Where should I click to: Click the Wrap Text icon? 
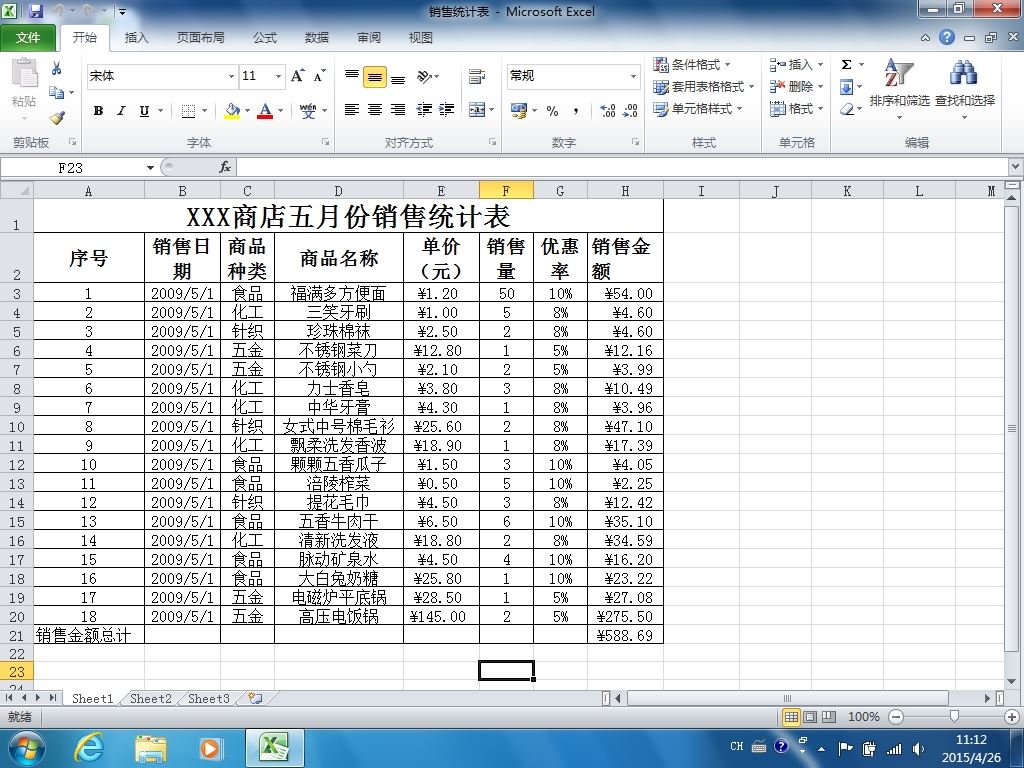point(477,76)
